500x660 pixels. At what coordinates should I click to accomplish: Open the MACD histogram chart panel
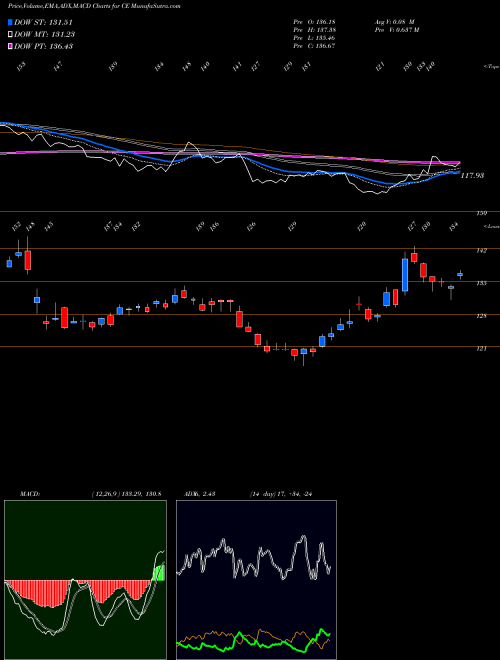85,580
